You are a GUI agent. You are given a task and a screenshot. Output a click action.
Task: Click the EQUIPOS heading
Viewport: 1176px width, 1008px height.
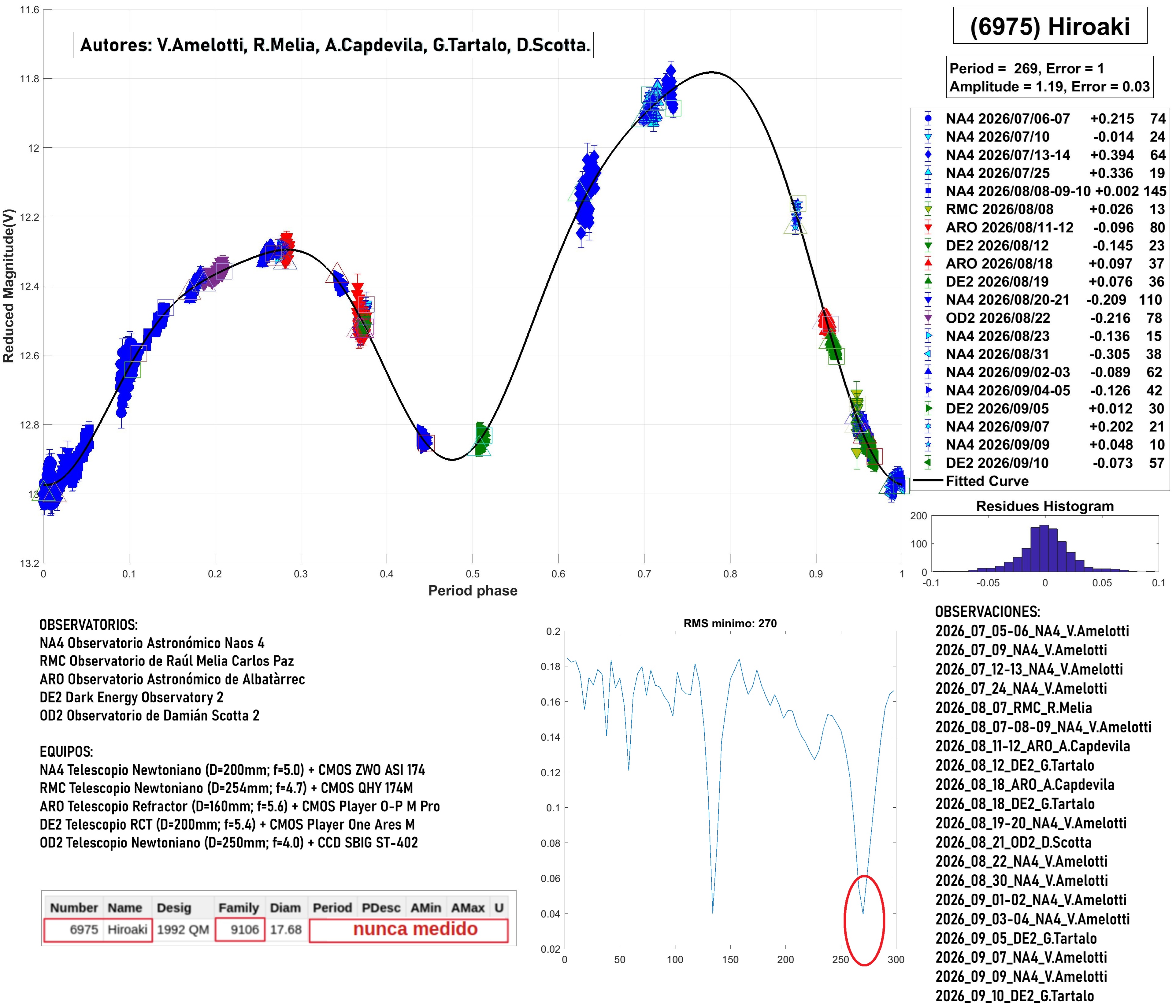(x=66, y=751)
